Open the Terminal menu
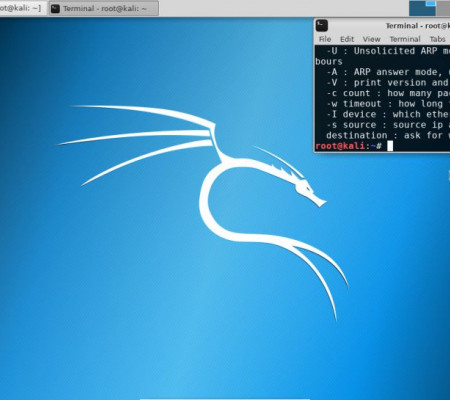This screenshot has height=400, width=450. 405,39
